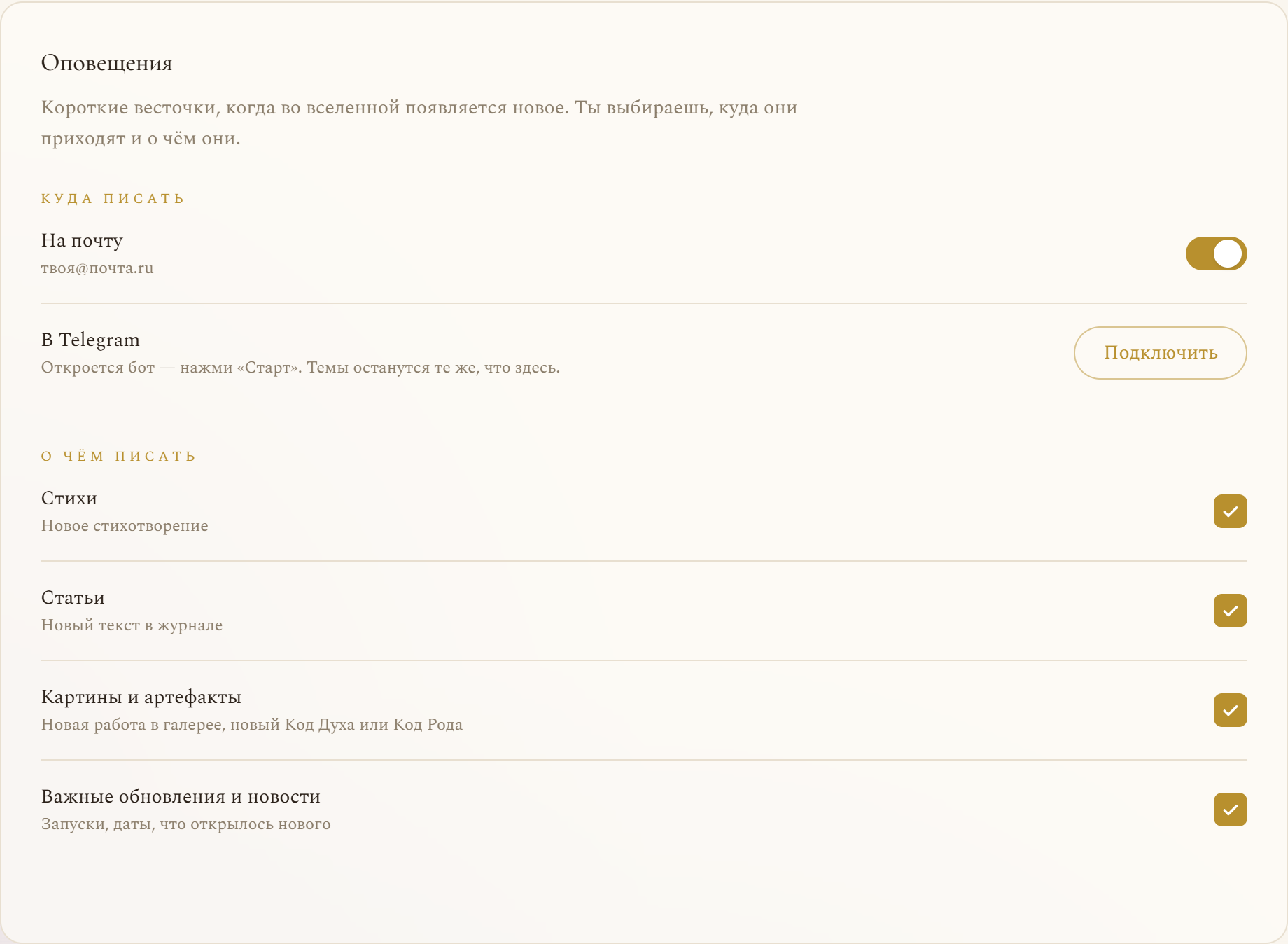Image resolution: width=1288 pixels, height=944 pixels.
Task: Click «Новое стихотворение» description text
Action: [125, 526]
